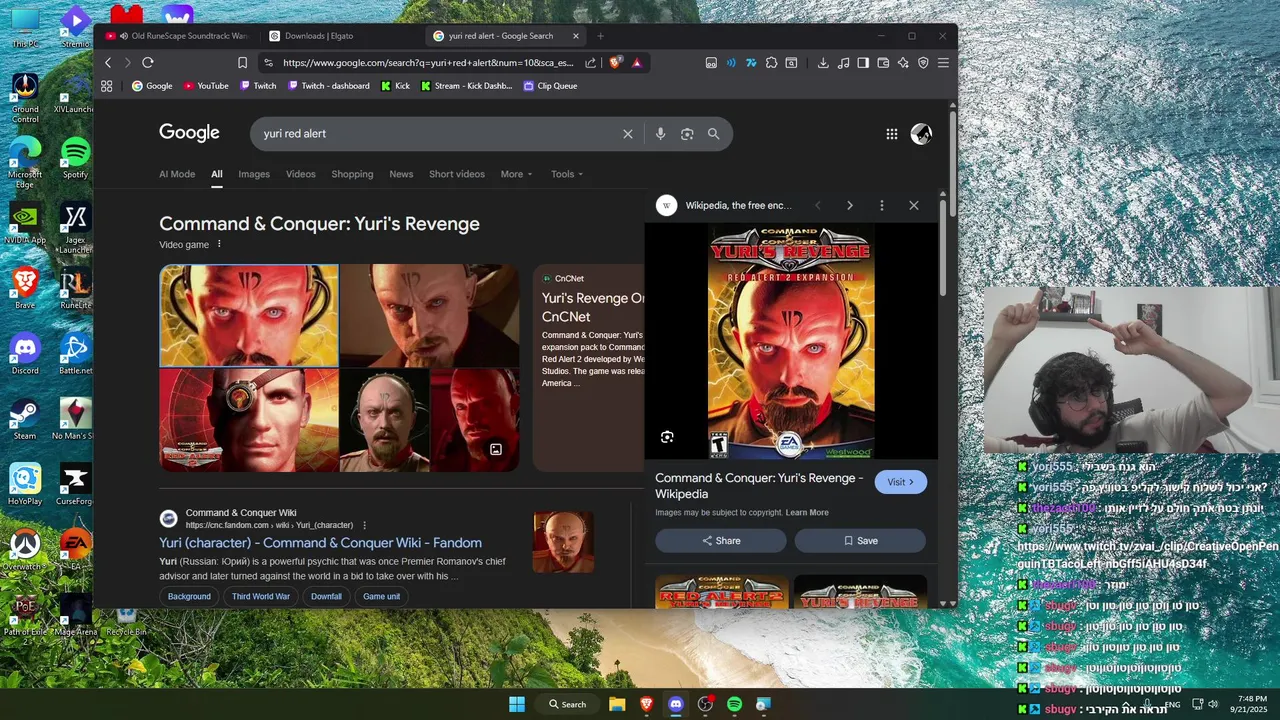This screenshot has width=1280, height=720.
Task: Open browser downloads icon
Action: pyautogui.click(x=823, y=62)
